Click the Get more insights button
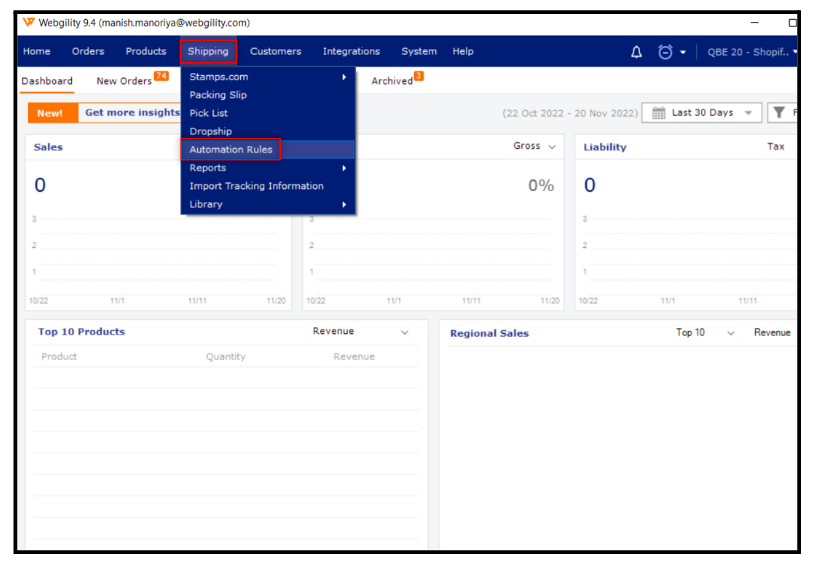813x564 pixels. pos(131,113)
